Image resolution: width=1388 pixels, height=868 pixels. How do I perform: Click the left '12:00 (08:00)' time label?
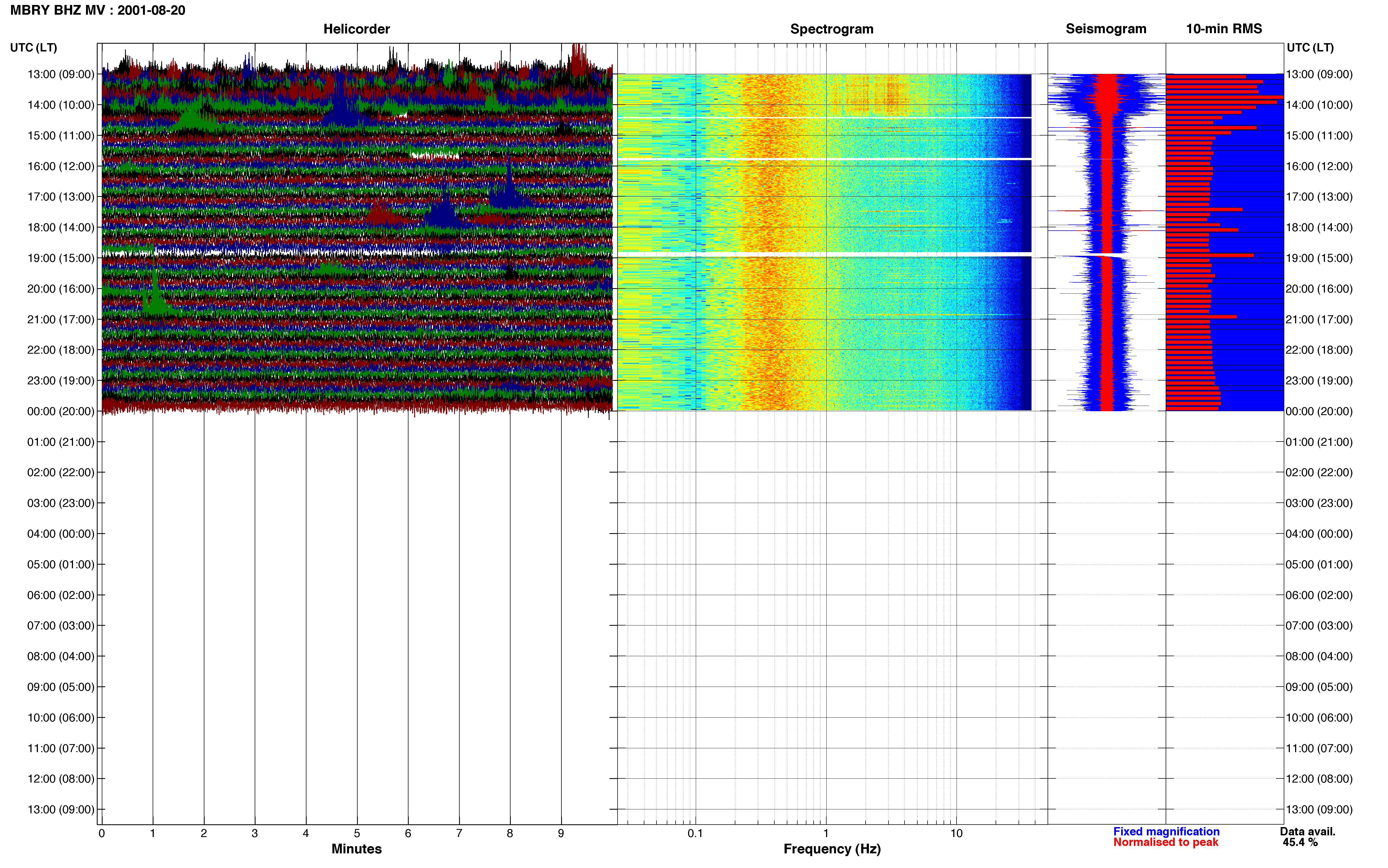[x=61, y=779]
